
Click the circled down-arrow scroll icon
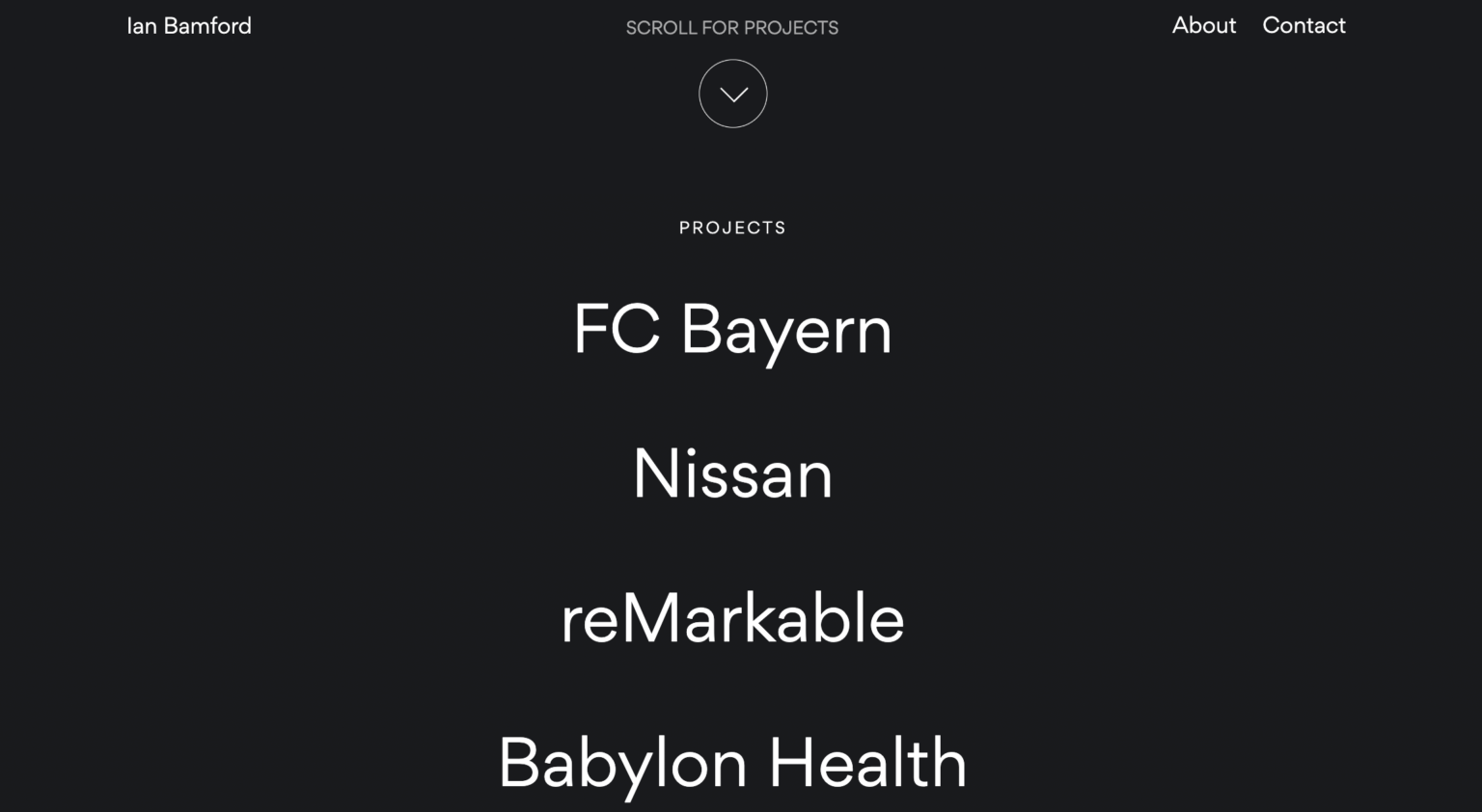pos(732,94)
